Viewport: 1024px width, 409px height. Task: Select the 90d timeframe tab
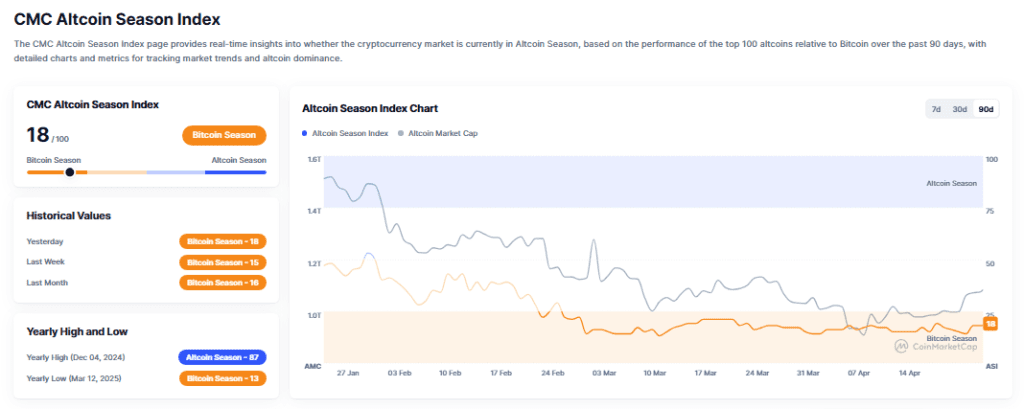pyautogui.click(x=985, y=109)
